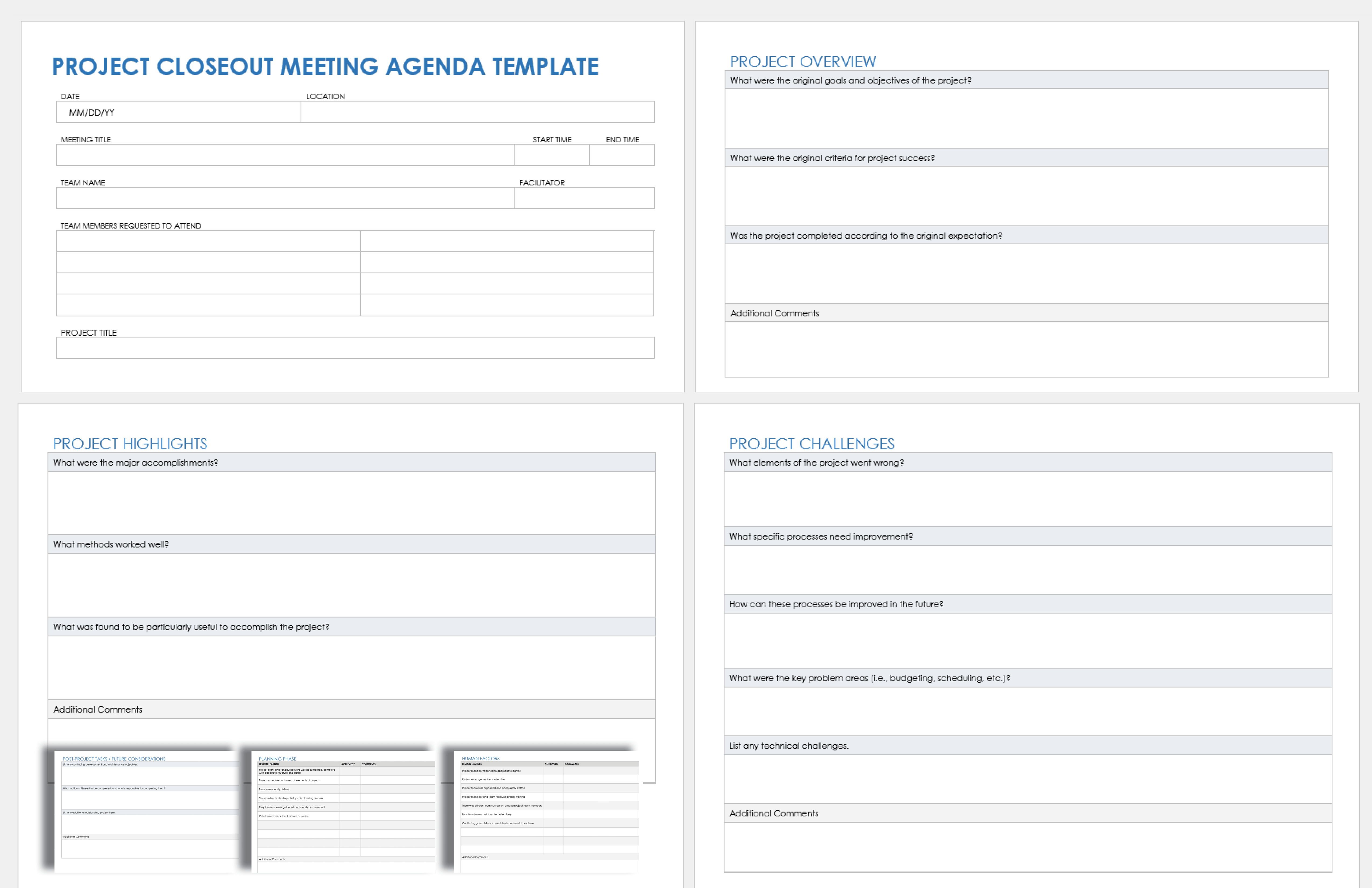Click the START TIME field
Viewport: 1372px width, 888px height.
551,155
